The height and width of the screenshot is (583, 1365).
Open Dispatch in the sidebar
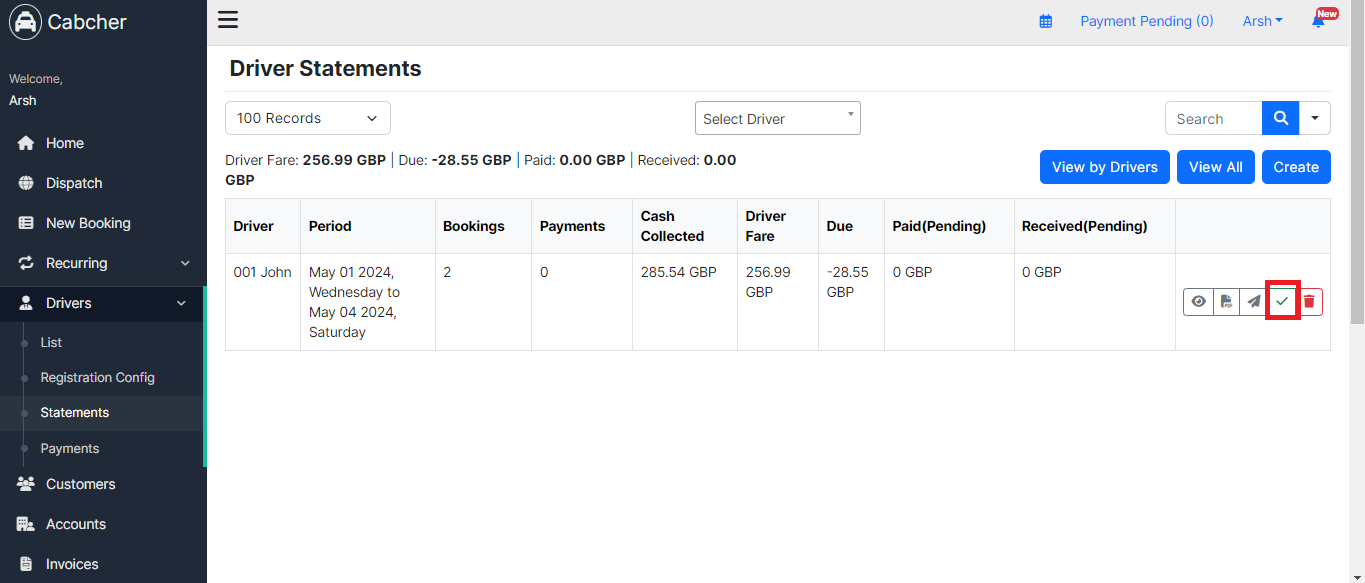74,183
